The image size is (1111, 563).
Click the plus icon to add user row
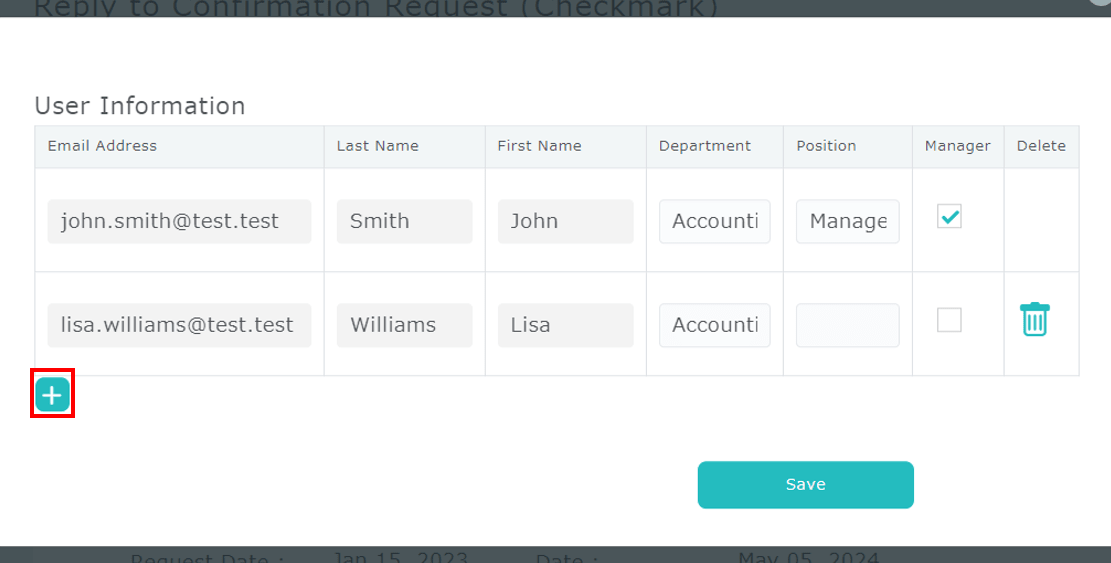[52, 396]
